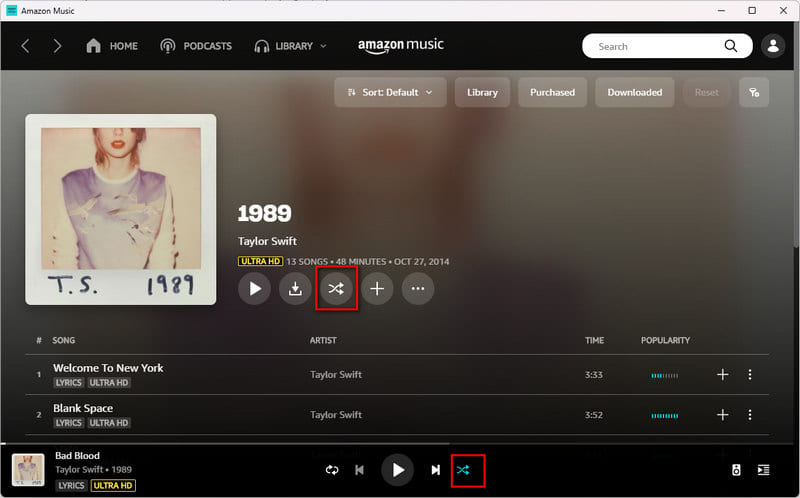Viewport: 800px width, 498px height.
Task: Add the 1989 album to library
Action: (x=377, y=289)
